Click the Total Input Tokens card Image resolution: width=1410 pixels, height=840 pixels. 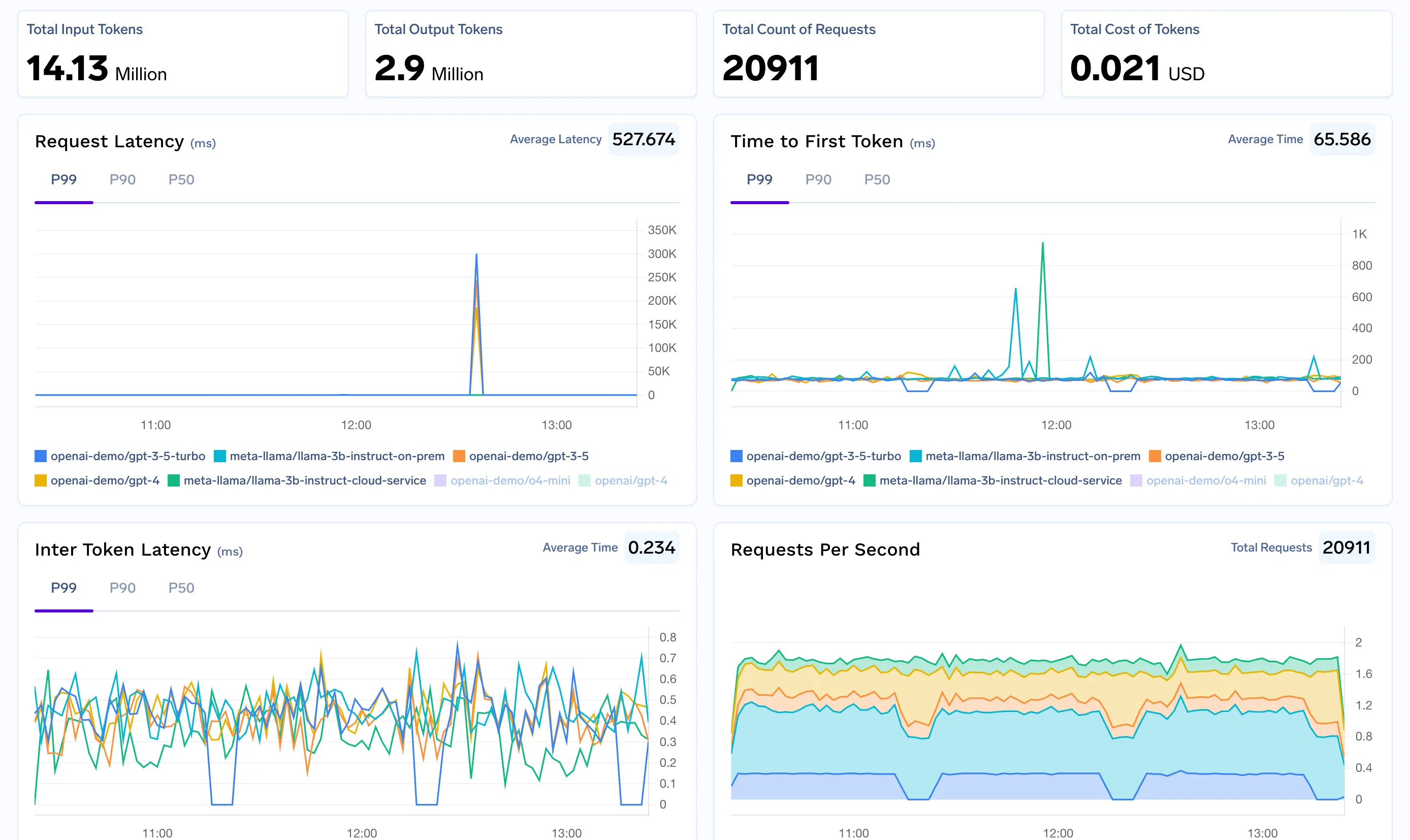pyautogui.click(x=183, y=54)
